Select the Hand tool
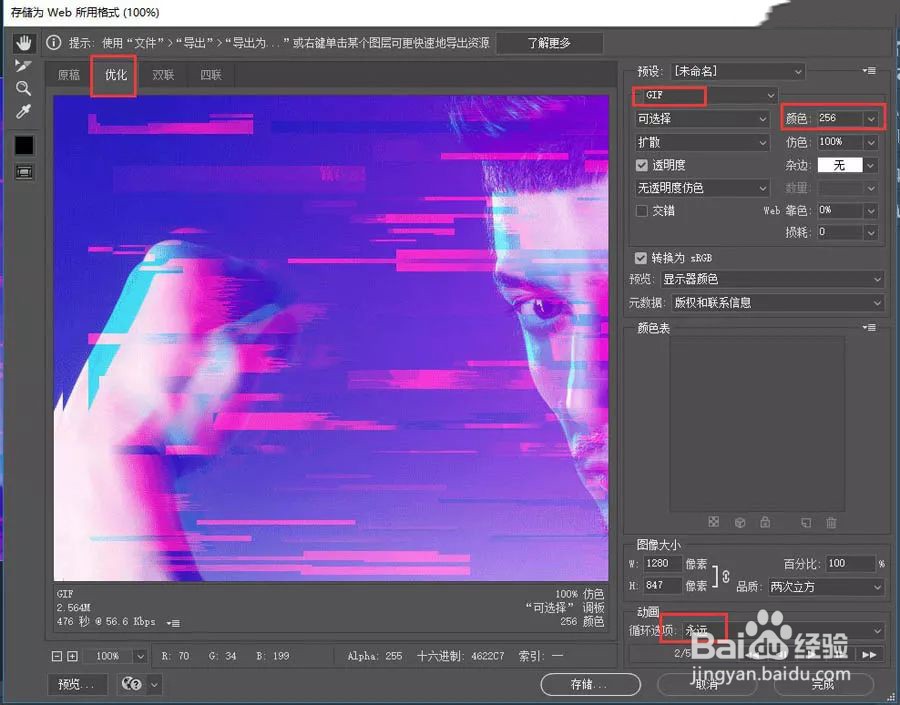 pos(24,42)
